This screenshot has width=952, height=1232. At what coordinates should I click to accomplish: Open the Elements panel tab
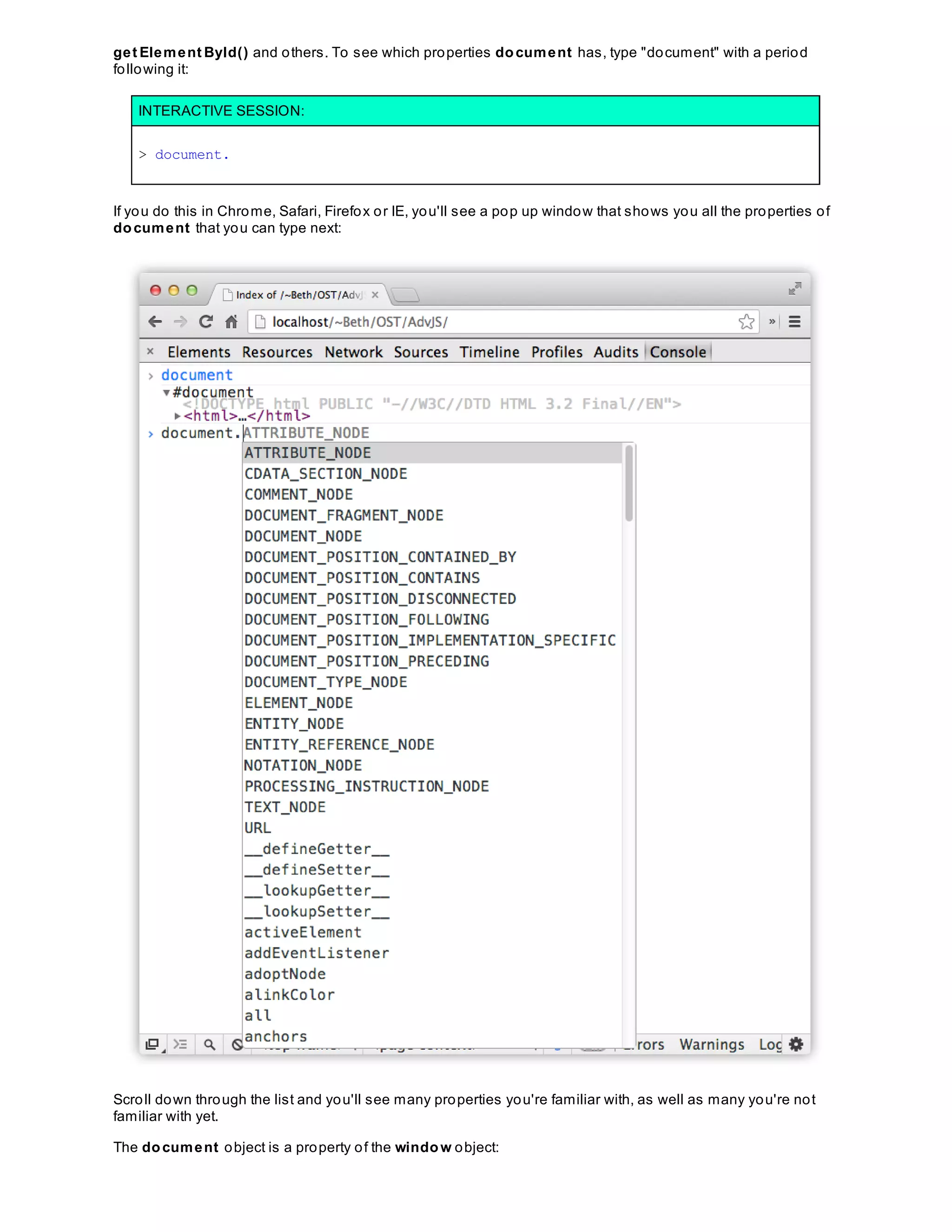(199, 352)
